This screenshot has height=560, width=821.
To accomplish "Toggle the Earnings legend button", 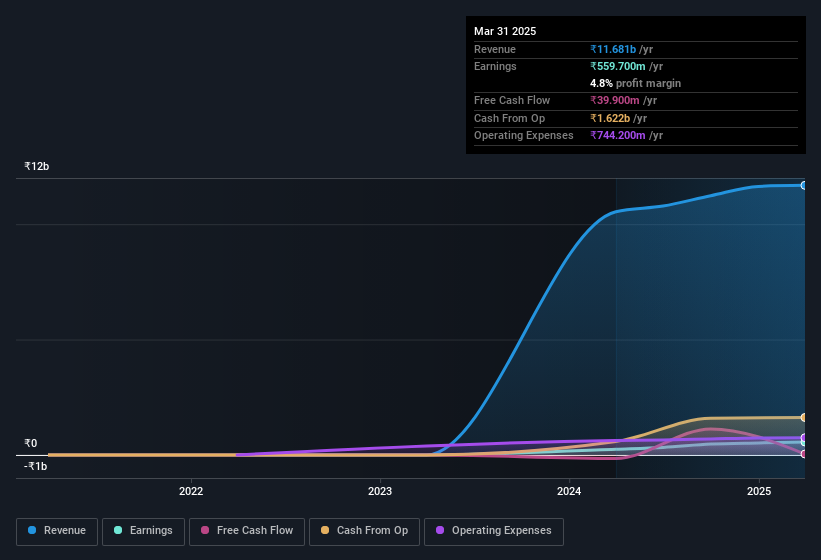I will coord(143,531).
